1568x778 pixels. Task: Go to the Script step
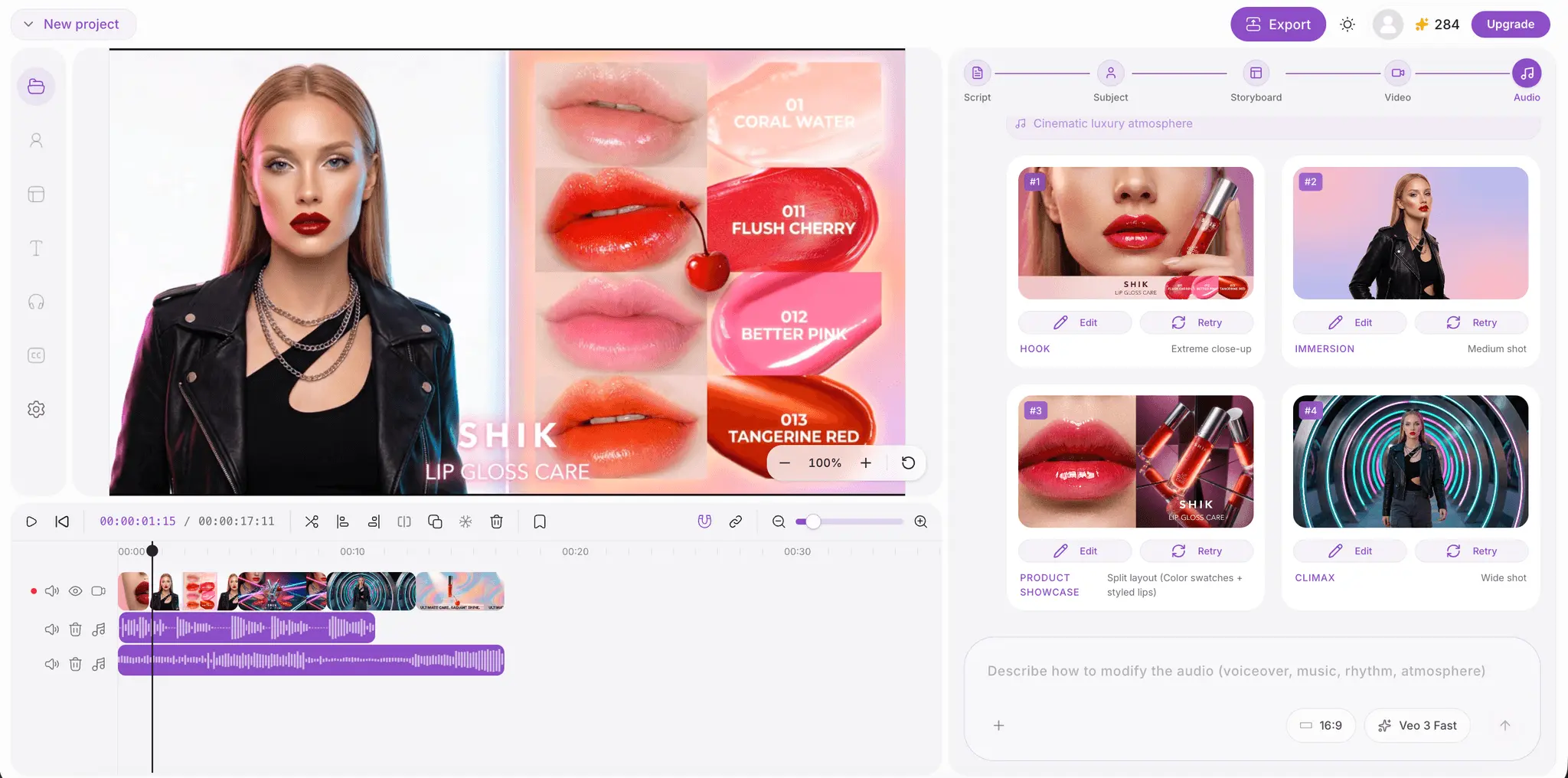[x=977, y=80]
